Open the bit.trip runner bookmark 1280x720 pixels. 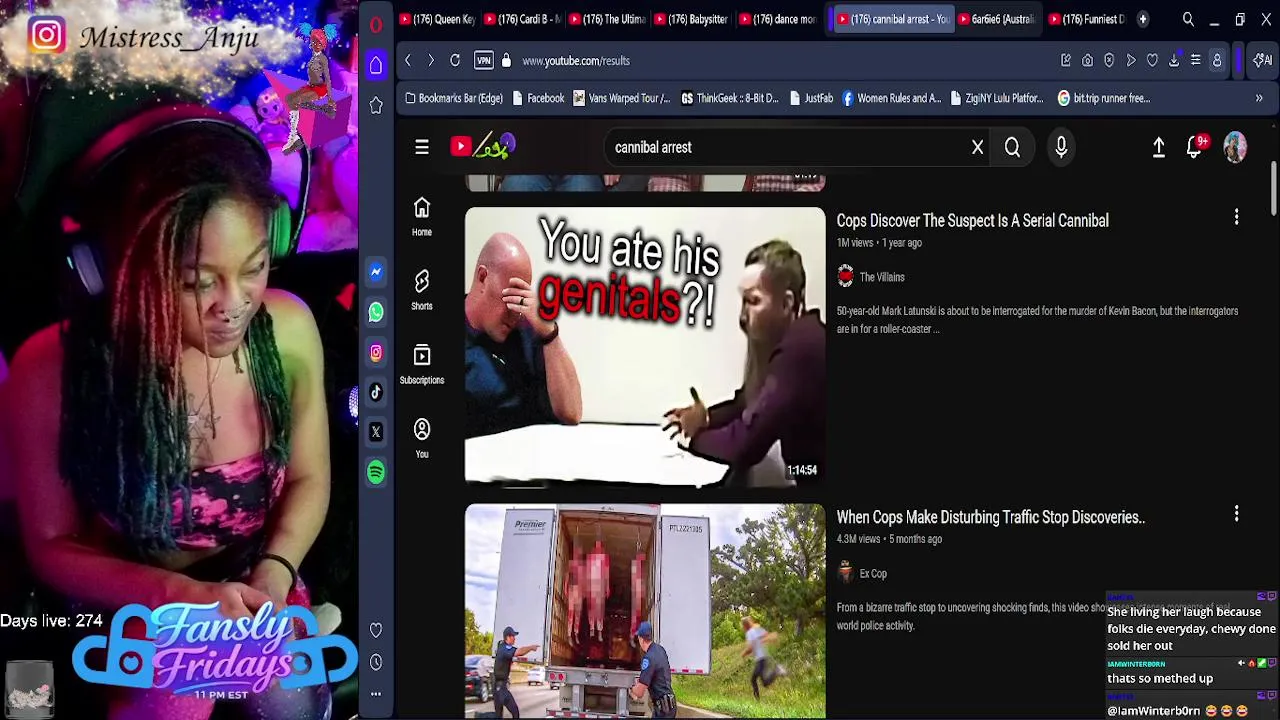click(1104, 98)
